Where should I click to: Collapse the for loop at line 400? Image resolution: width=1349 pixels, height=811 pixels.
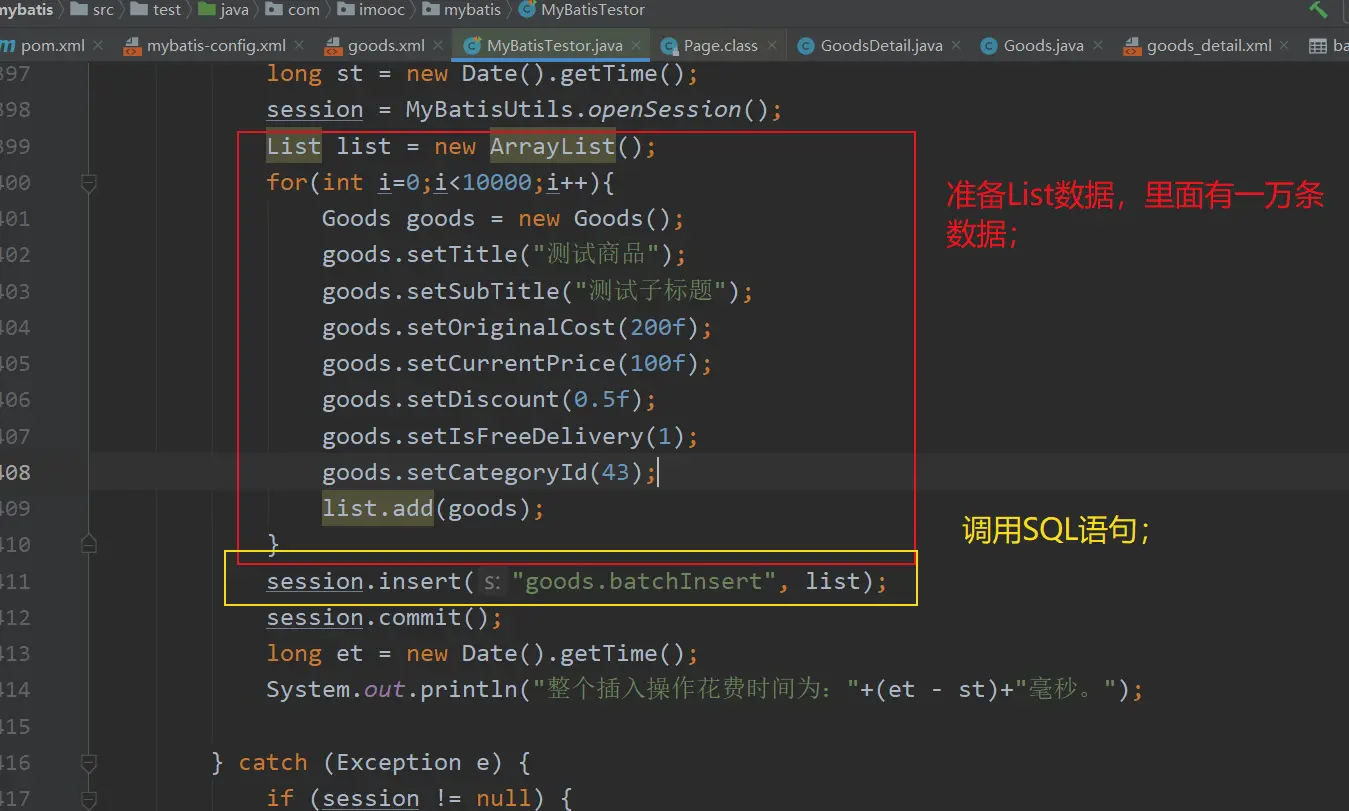point(89,183)
